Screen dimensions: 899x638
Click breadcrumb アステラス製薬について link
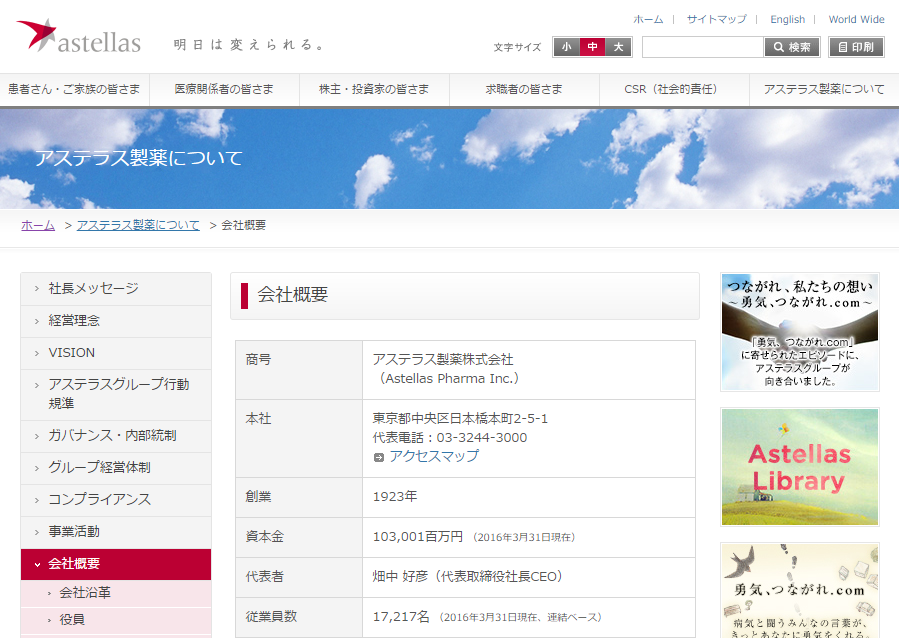pos(138,225)
